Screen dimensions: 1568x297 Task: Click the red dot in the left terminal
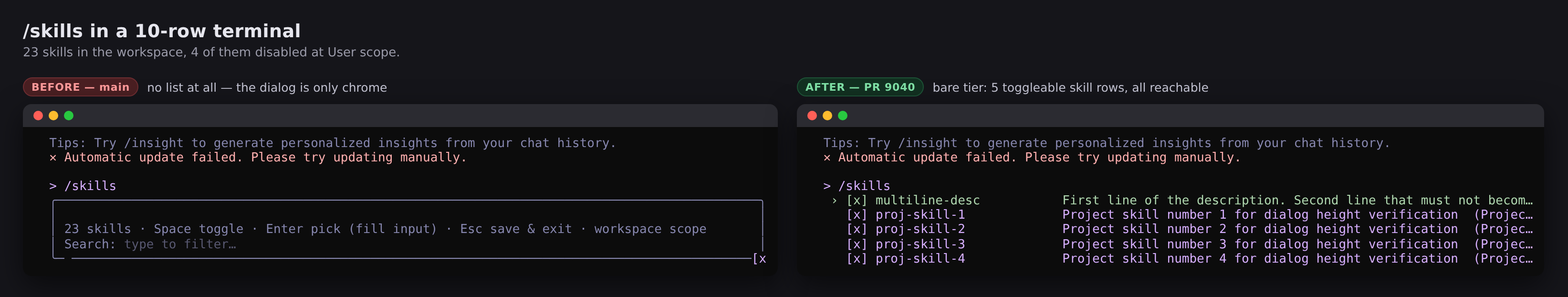38,116
